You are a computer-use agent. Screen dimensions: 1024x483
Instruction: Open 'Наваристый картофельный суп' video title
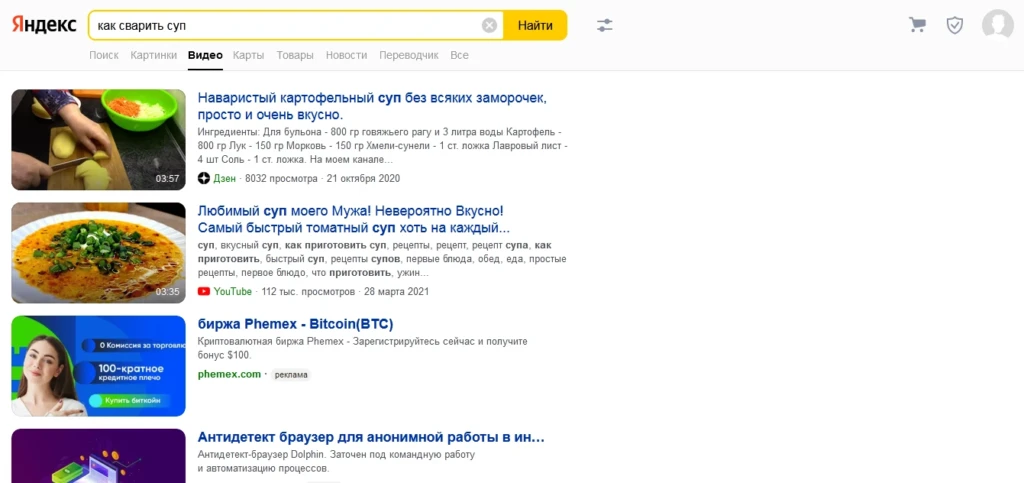tap(372, 106)
